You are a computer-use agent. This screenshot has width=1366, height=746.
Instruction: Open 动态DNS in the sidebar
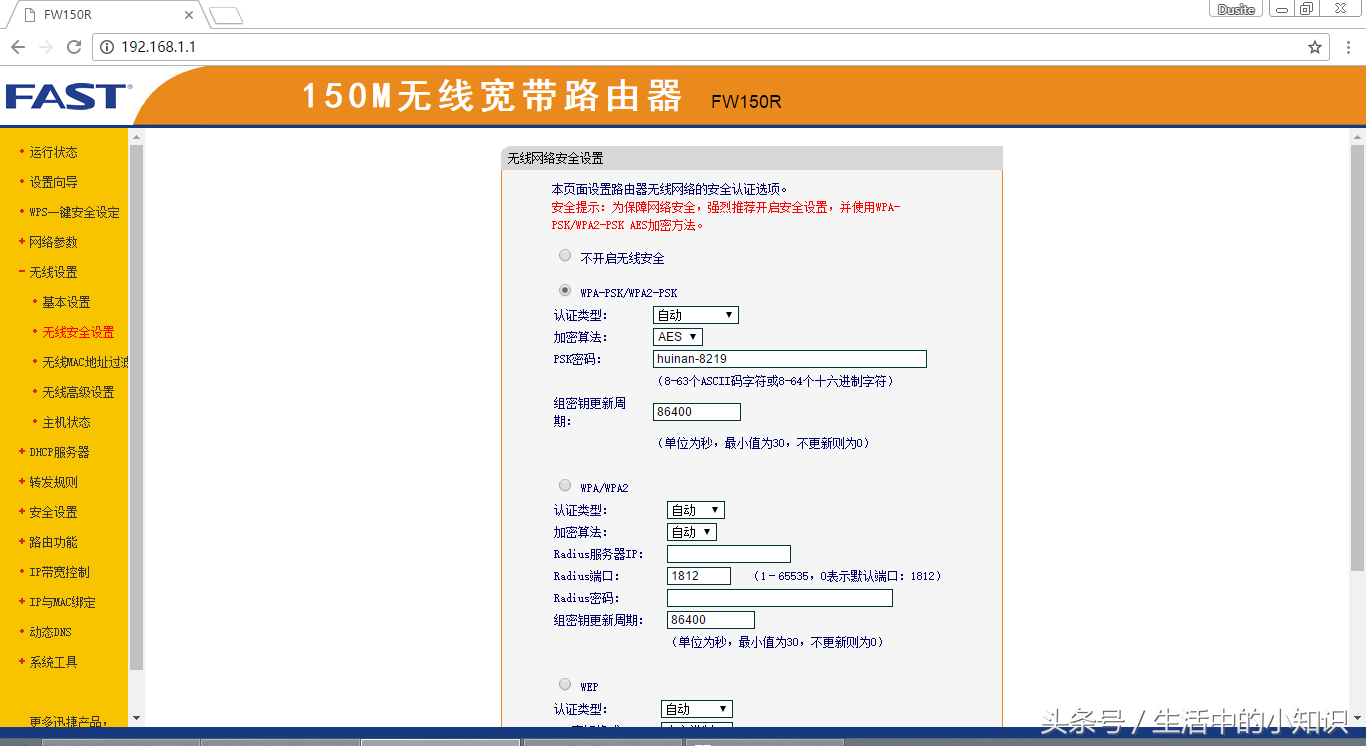pos(50,632)
